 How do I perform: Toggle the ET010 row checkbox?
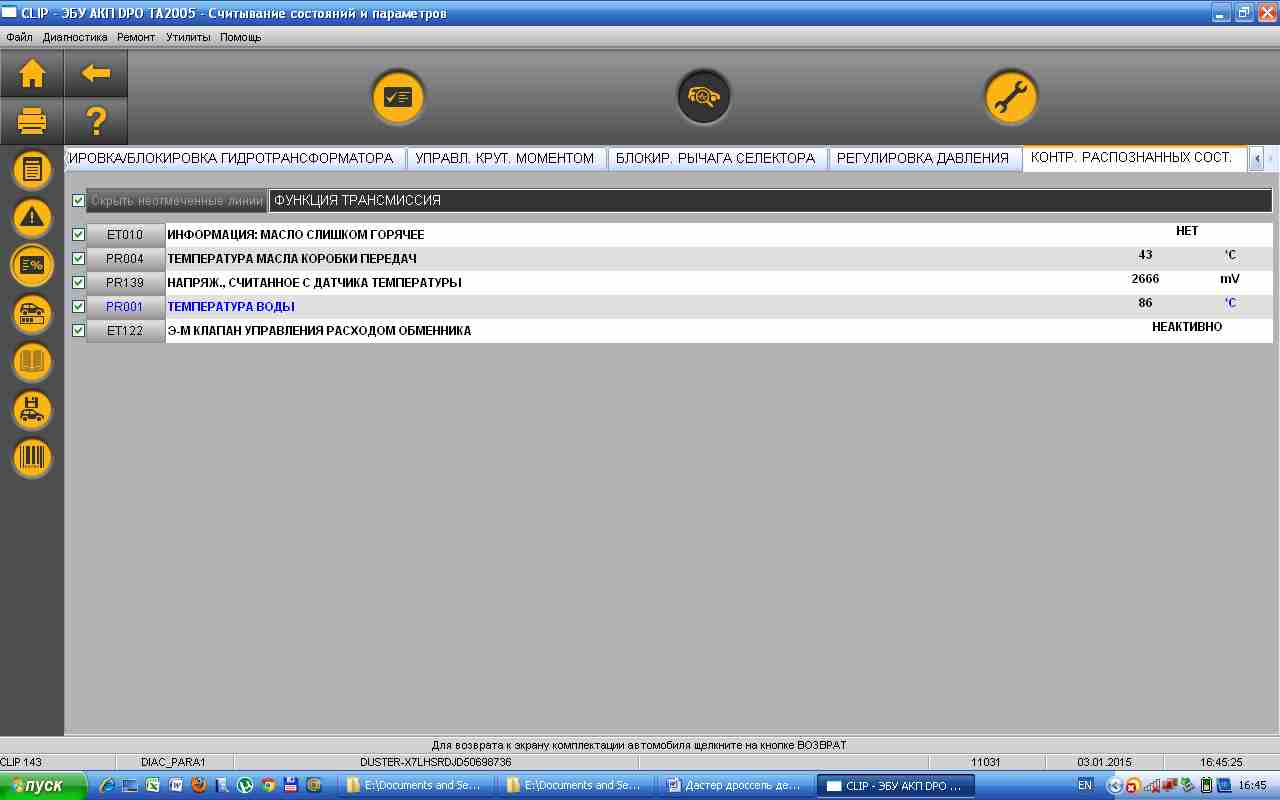point(79,235)
